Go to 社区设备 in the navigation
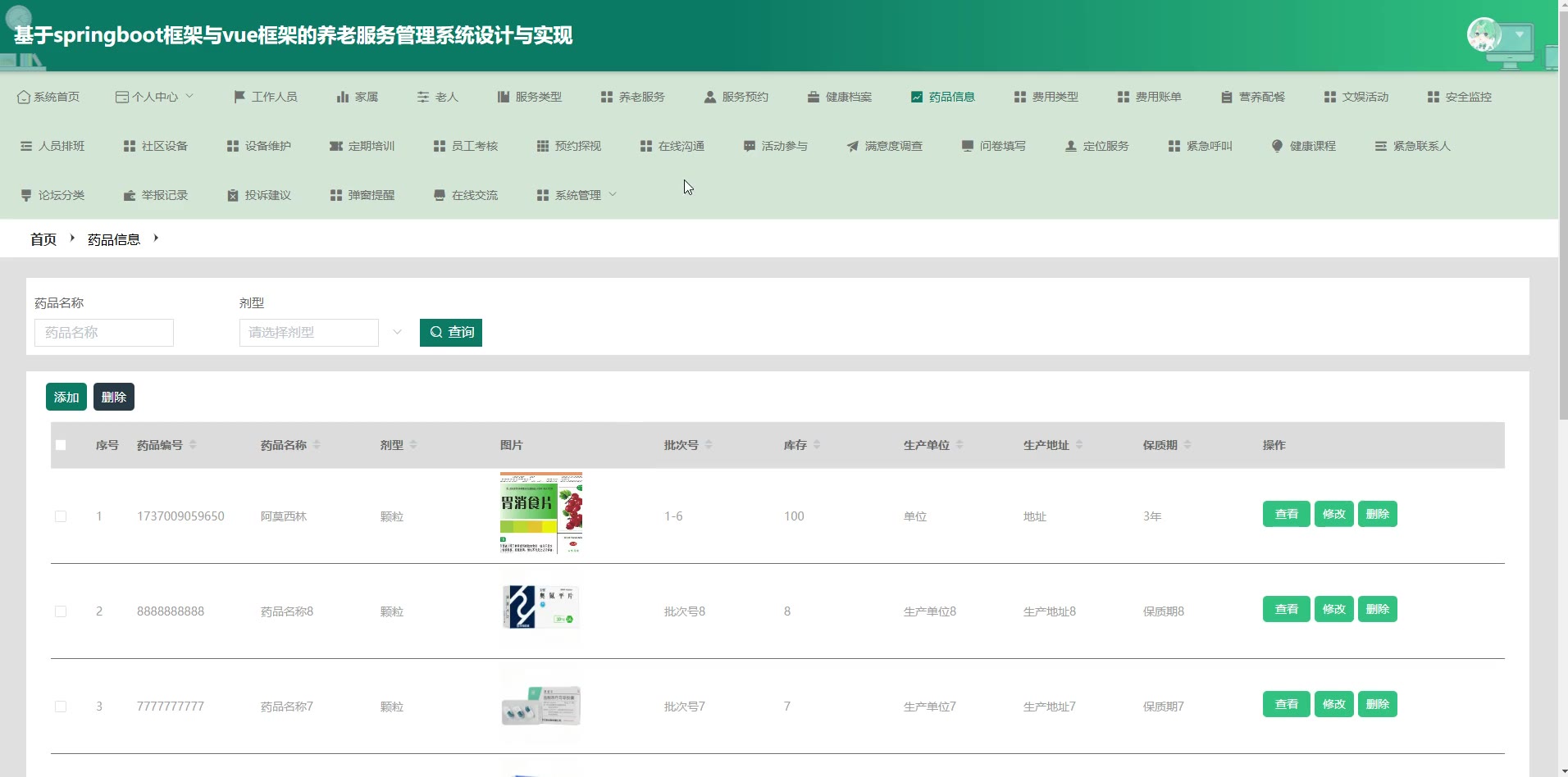The width and height of the screenshot is (1568, 777). [x=156, y=146]
